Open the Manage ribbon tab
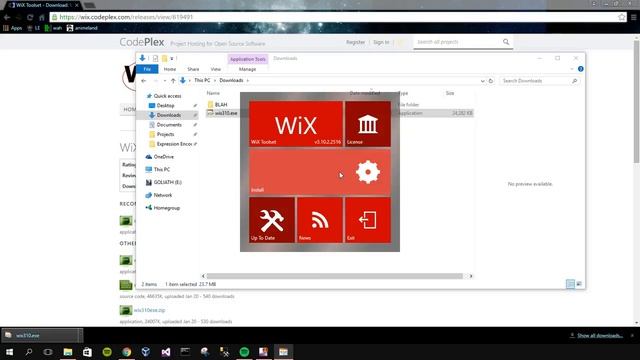 coord(247,69)
